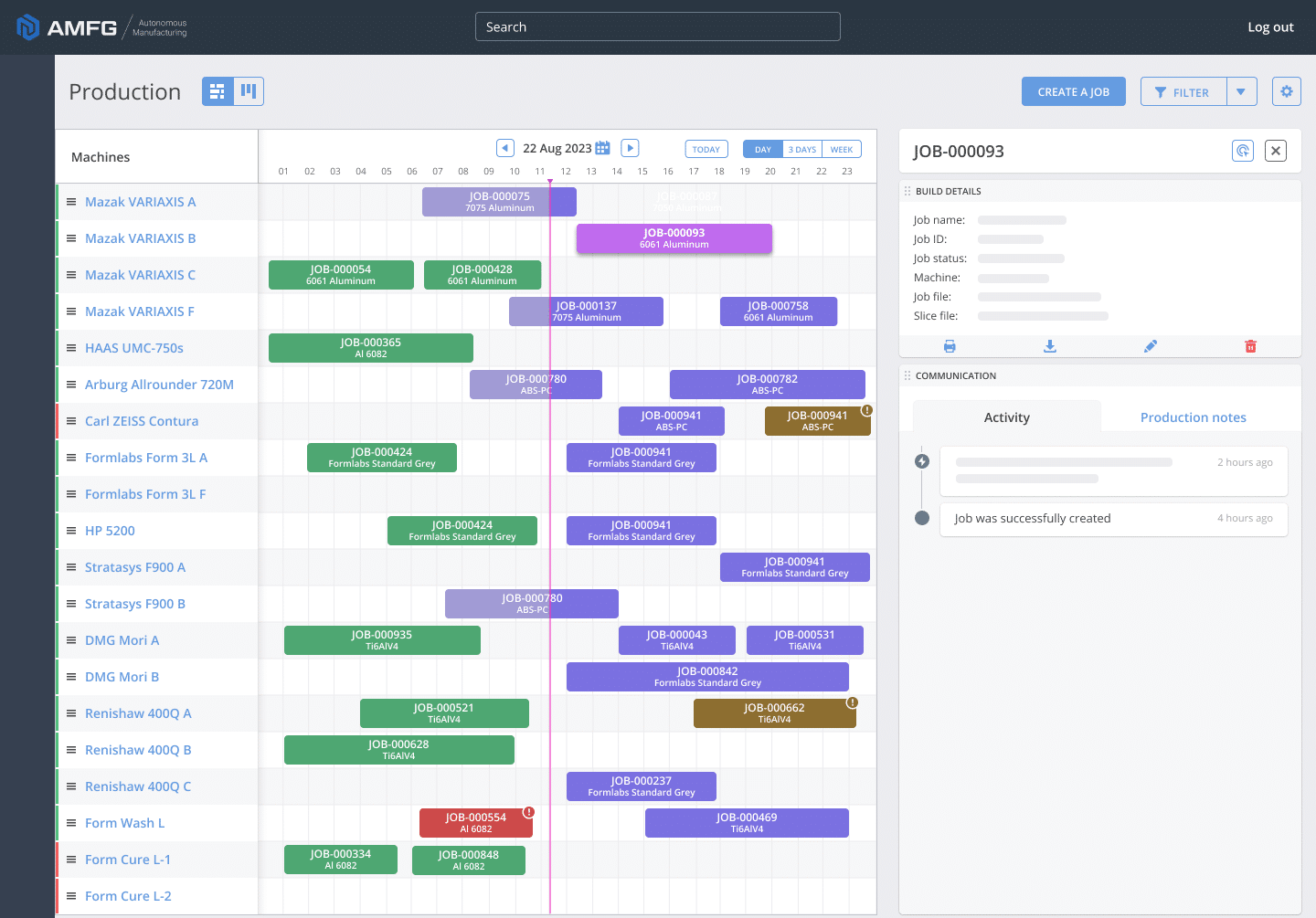Click the Carl ZEISS Contura drag handle
1316x918 pixels.
[71, 421]
